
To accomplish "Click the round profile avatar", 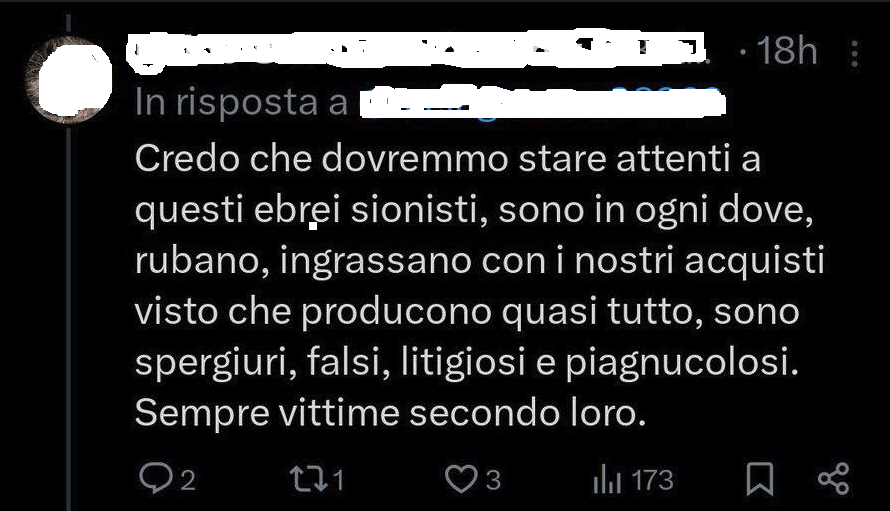I will (x=69, y=79).
